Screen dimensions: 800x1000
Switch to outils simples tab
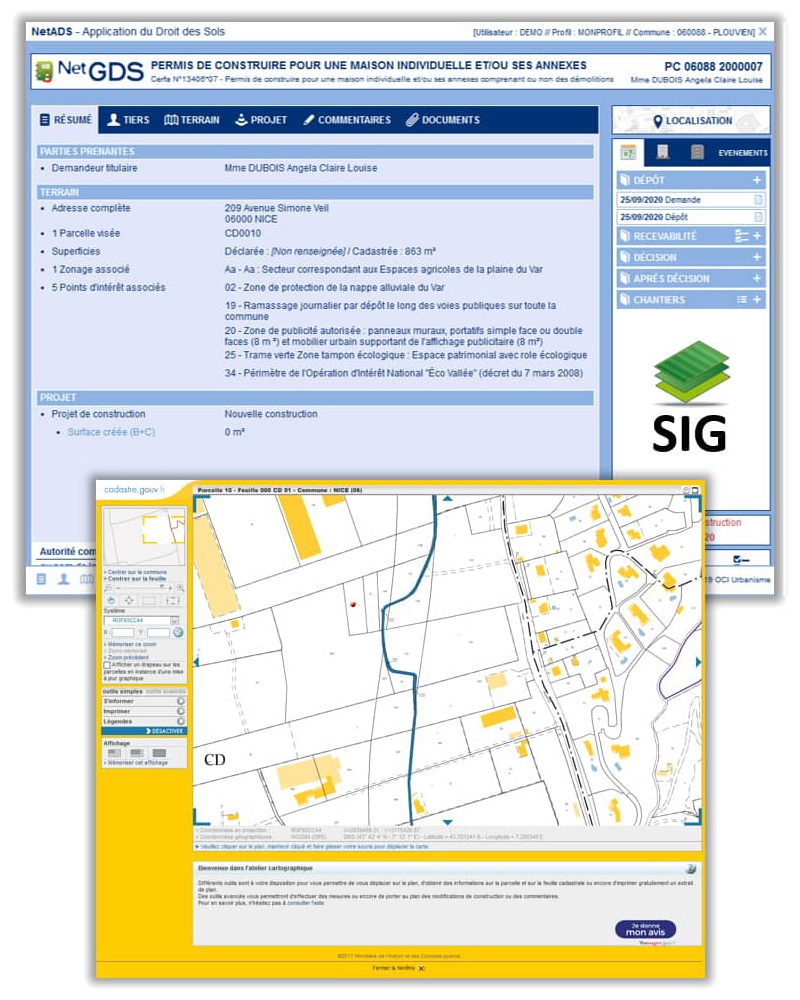(x=122, y=691)
